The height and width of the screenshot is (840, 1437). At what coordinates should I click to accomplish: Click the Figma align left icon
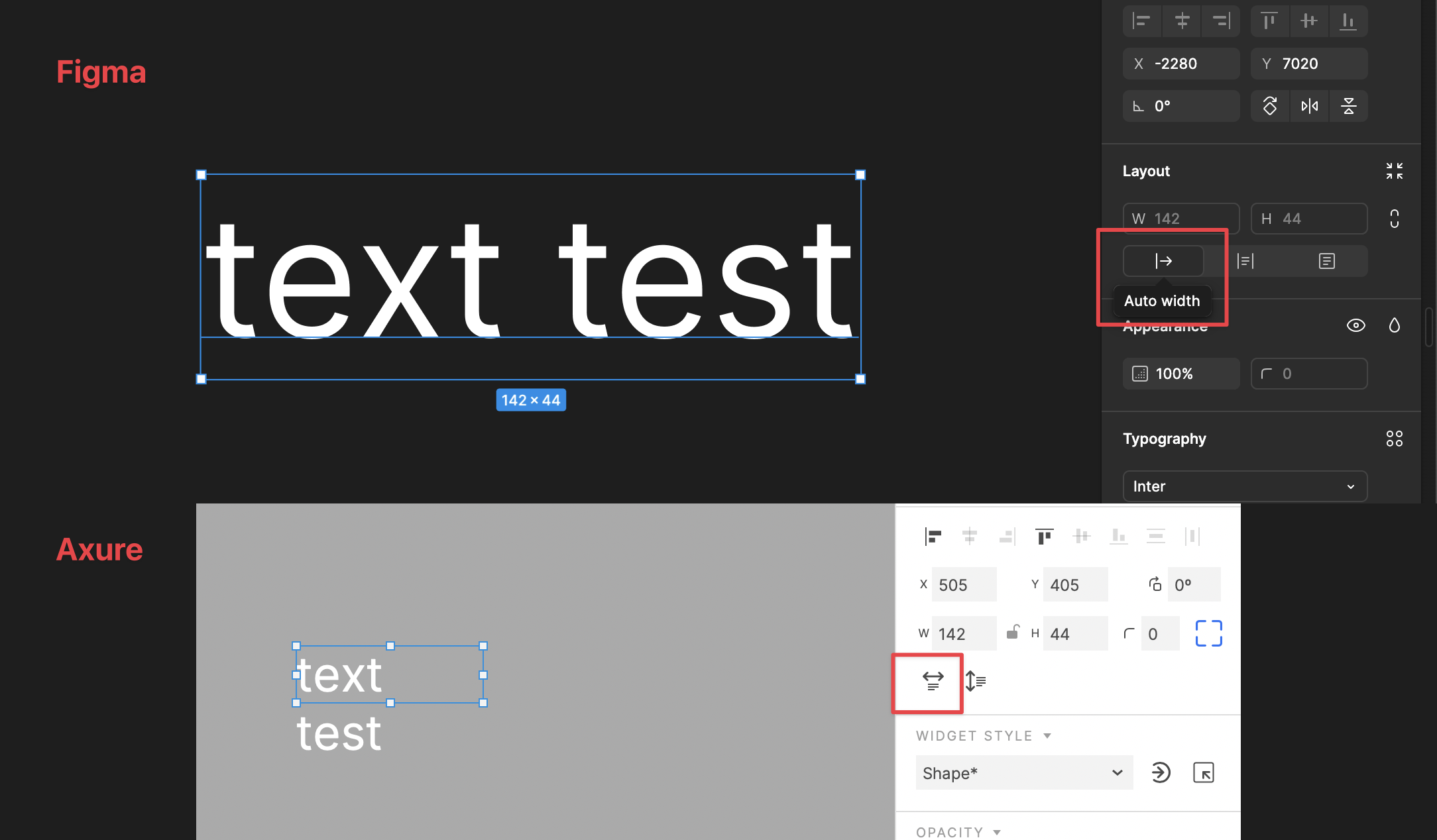coord(1141,21)
